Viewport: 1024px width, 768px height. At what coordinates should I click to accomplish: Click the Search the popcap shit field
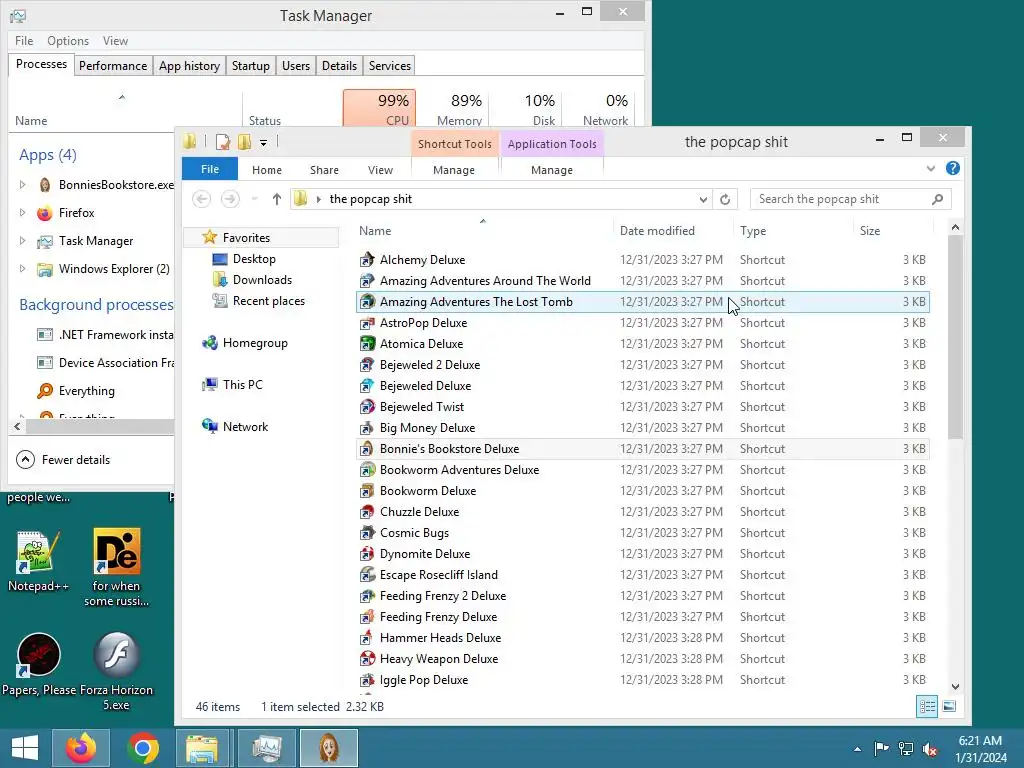(x=850, y=199)
